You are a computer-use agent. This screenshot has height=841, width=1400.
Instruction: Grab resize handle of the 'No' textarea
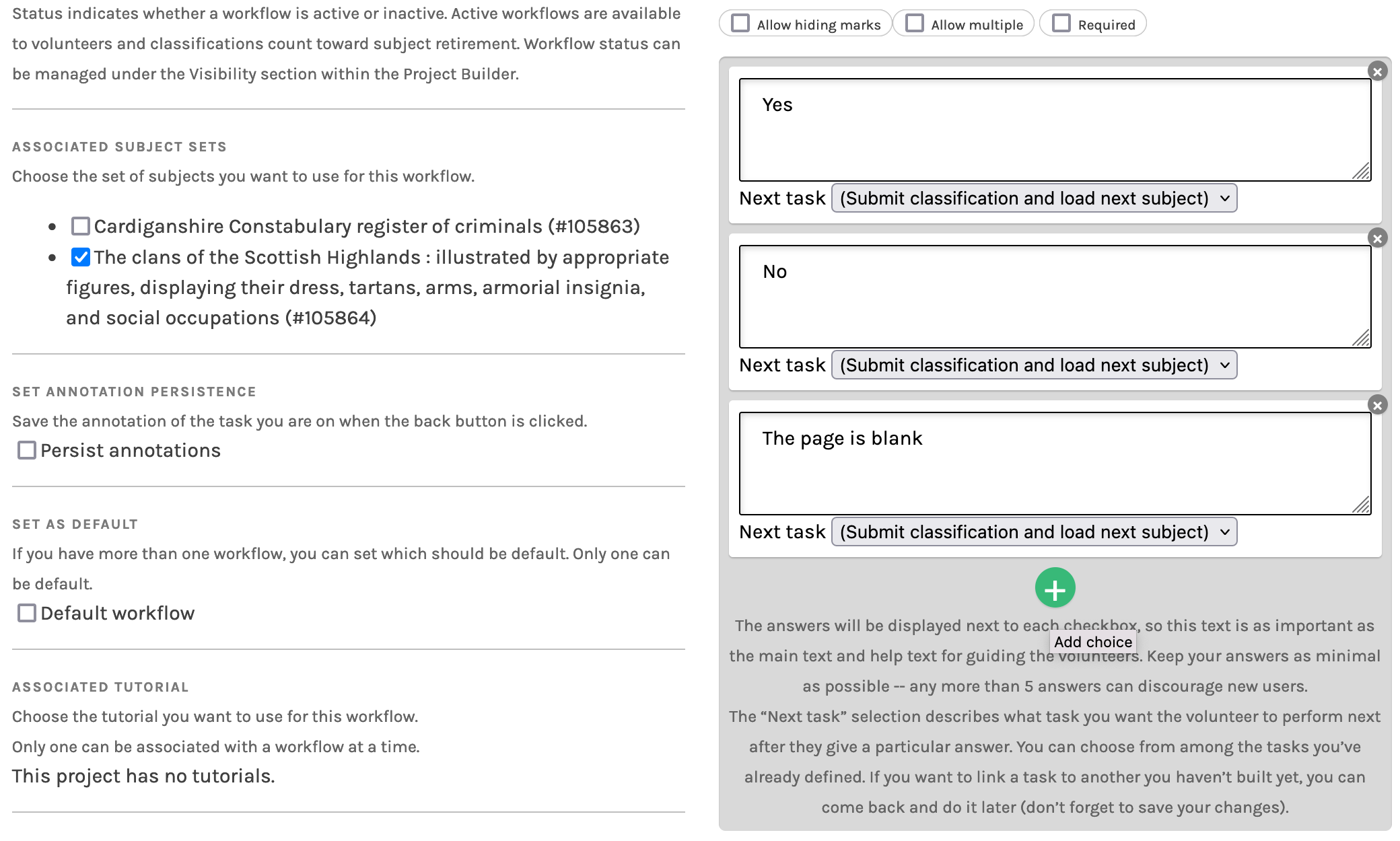pos(1361,338)
